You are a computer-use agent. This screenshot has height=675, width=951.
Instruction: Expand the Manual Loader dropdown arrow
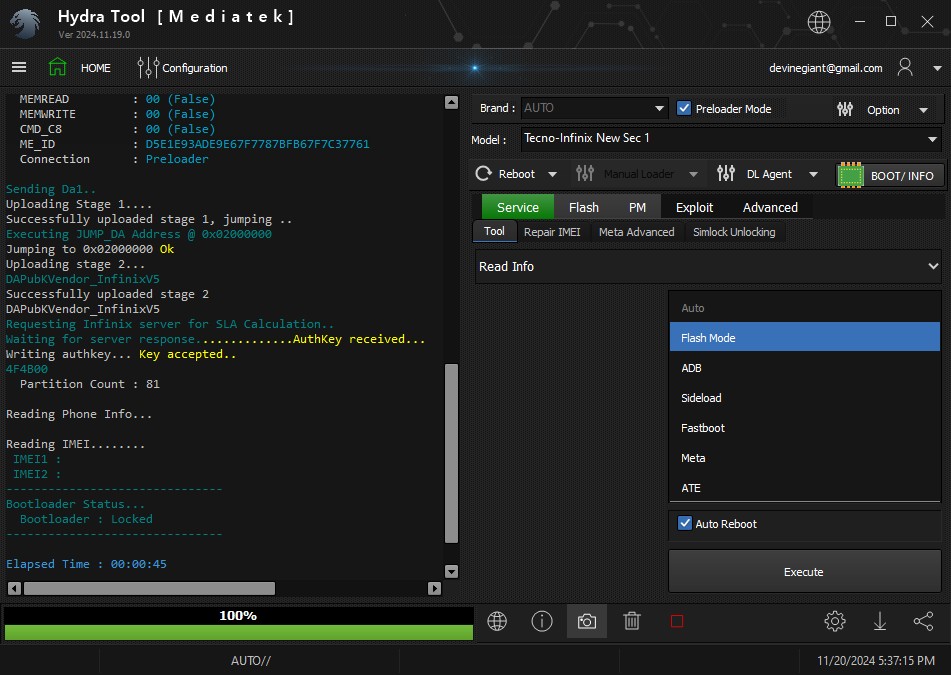click(x=693, y=175)
